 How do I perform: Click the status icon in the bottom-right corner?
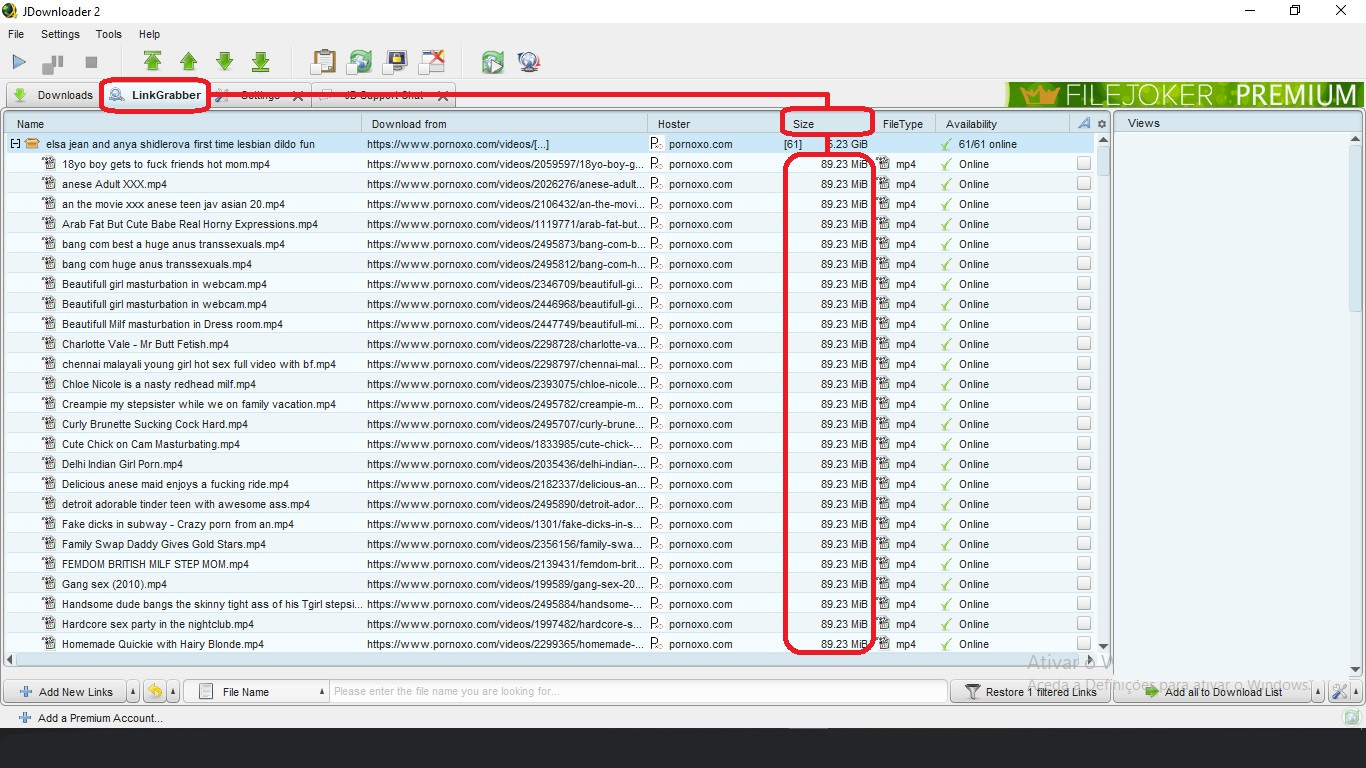click(1352, 717)
